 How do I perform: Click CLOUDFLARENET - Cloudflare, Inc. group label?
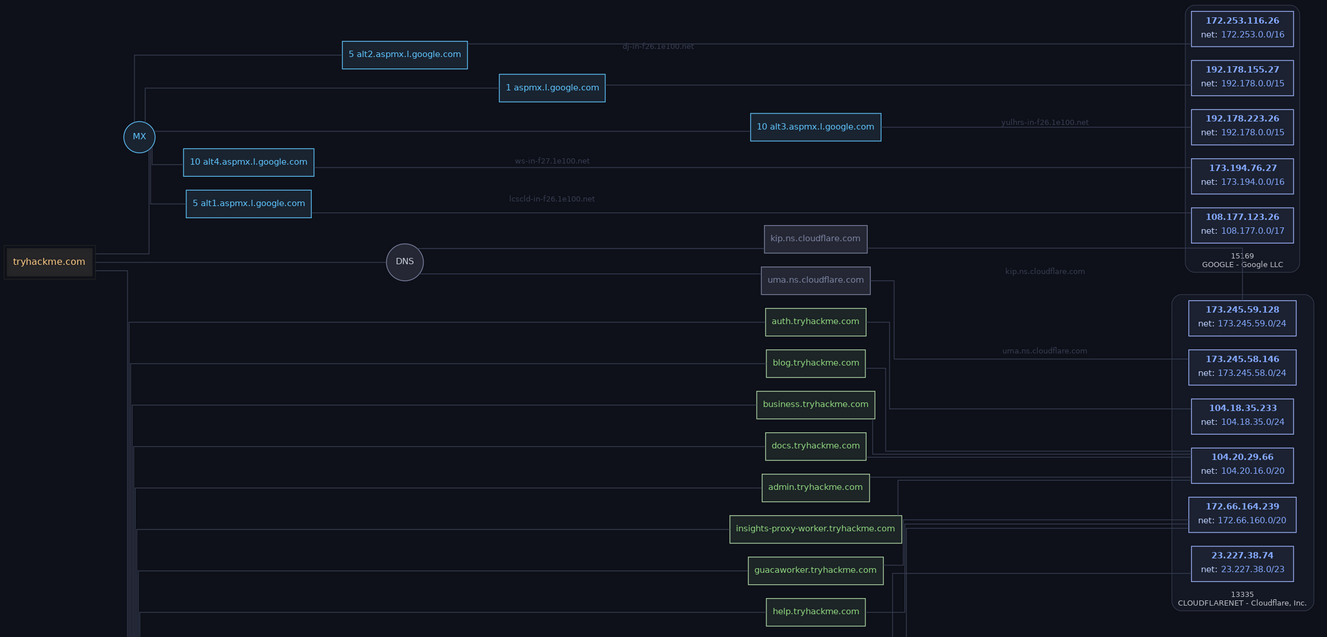click(x=1242, y=603)
